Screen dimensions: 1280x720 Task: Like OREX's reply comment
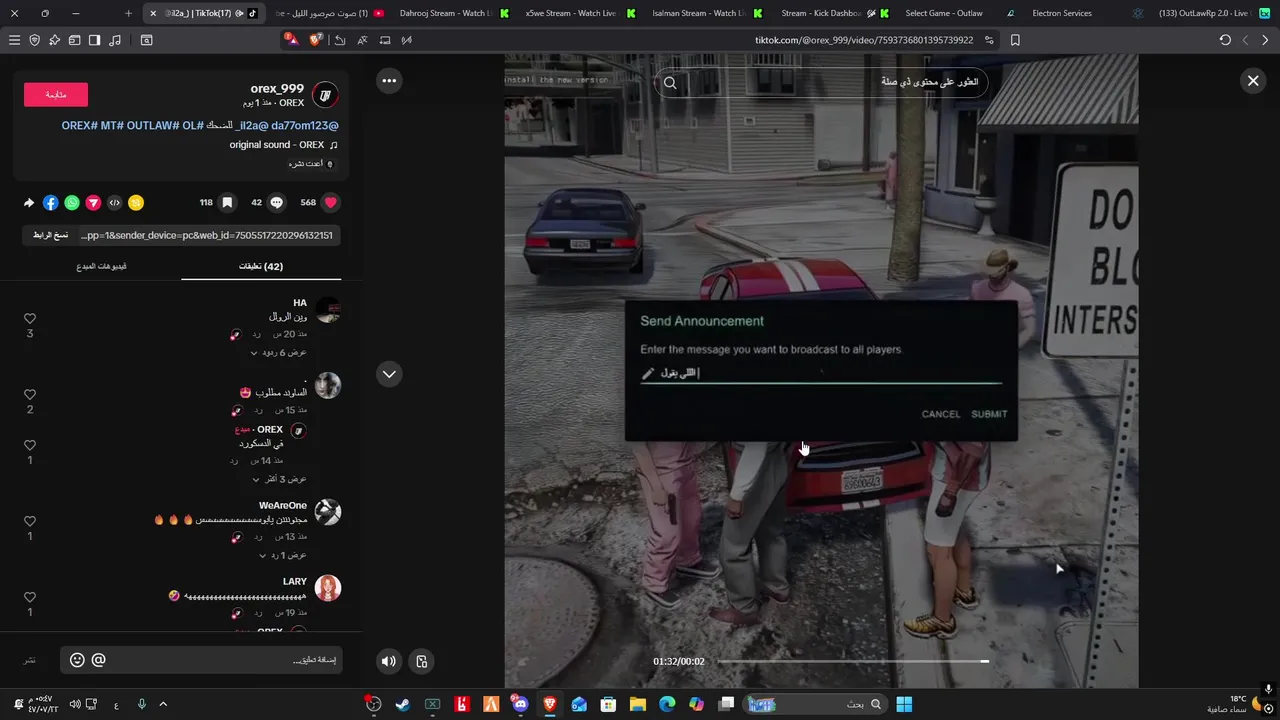coord(30,446)
